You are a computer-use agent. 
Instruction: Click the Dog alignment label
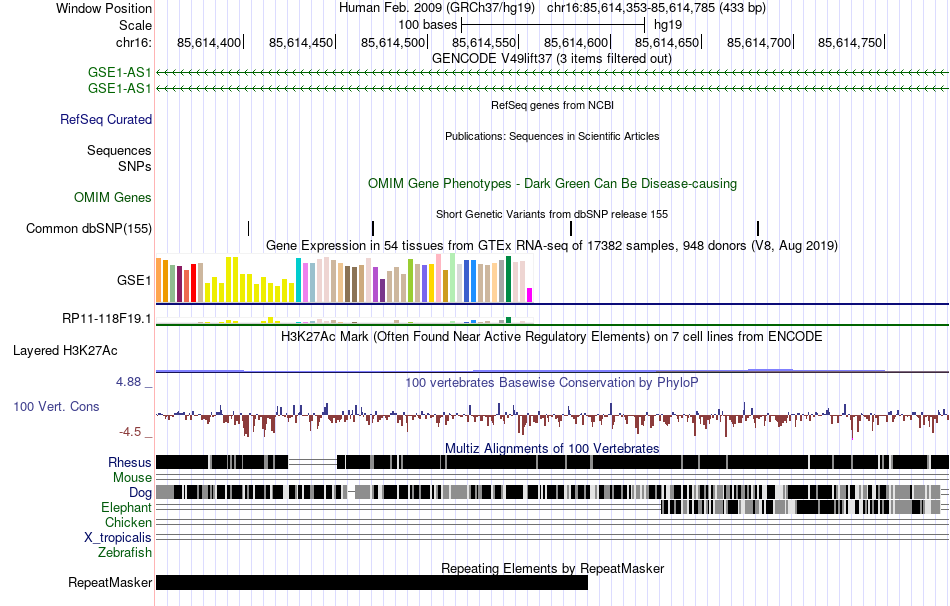click(x=140, y=493)
